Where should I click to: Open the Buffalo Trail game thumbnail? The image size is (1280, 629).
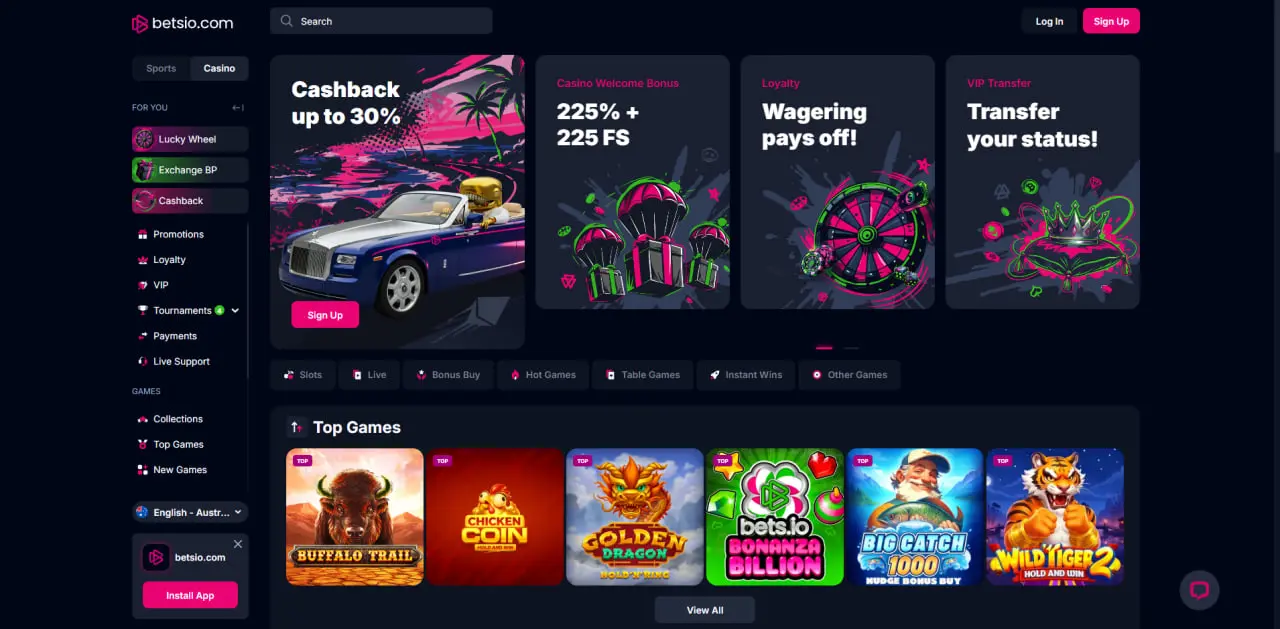pos(355,516)
